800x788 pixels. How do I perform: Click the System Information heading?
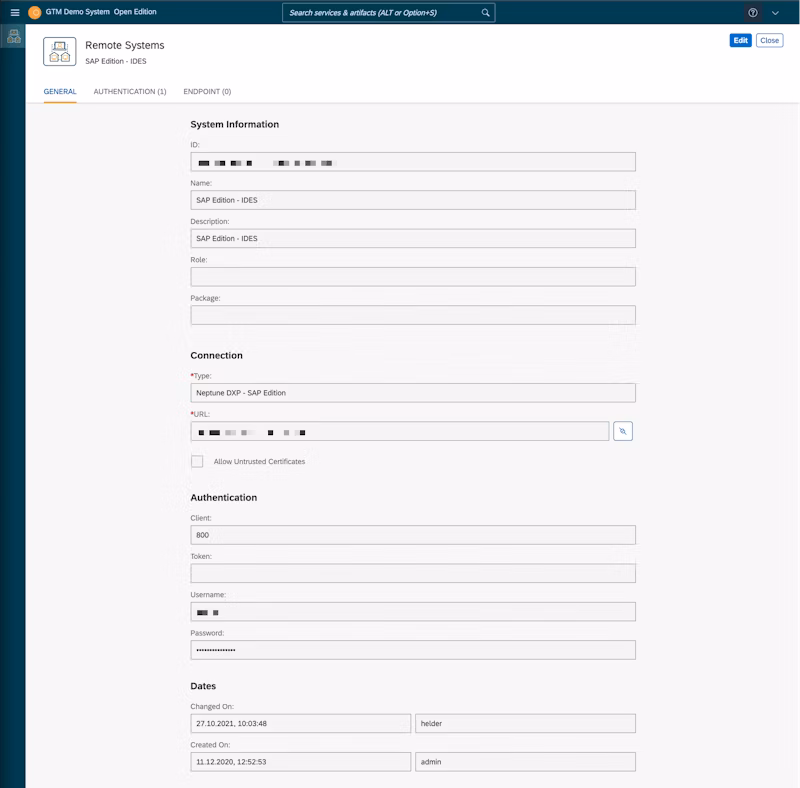pyautogui.click(x=235, y=124)
